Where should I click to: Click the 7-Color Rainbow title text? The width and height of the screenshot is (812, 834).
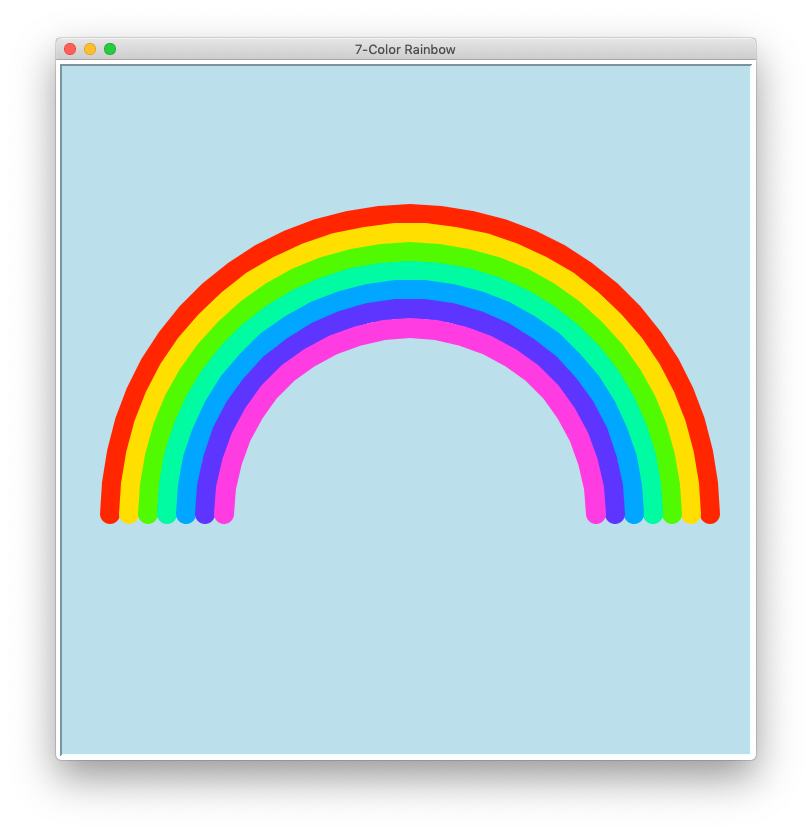click(x=404, y=48)
